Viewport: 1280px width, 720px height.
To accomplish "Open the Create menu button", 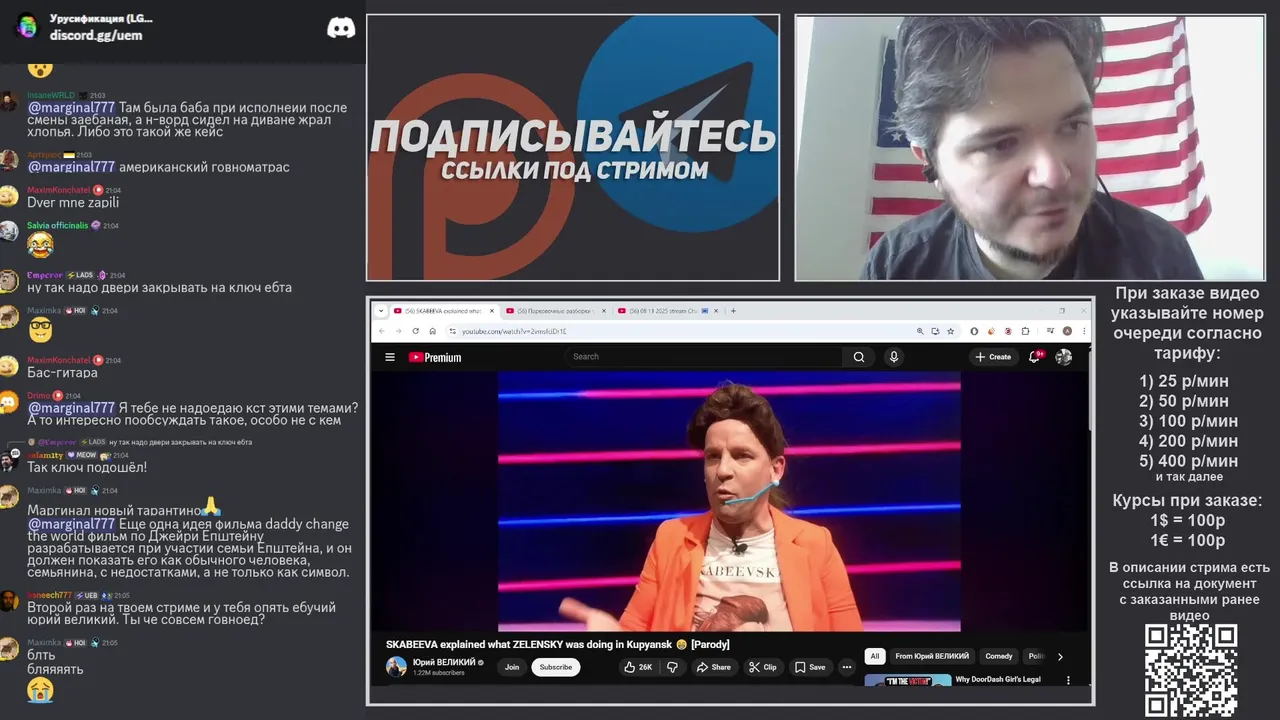I will click(993, 357).
